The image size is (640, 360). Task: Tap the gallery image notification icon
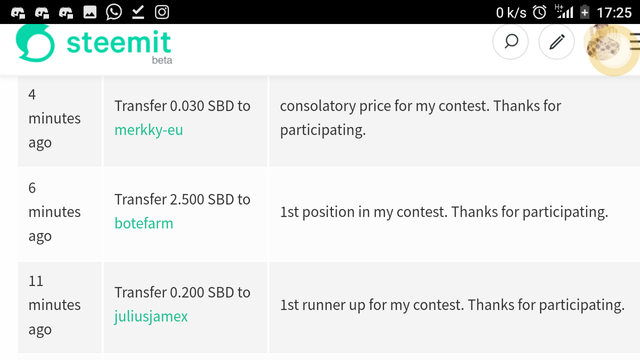90,12
